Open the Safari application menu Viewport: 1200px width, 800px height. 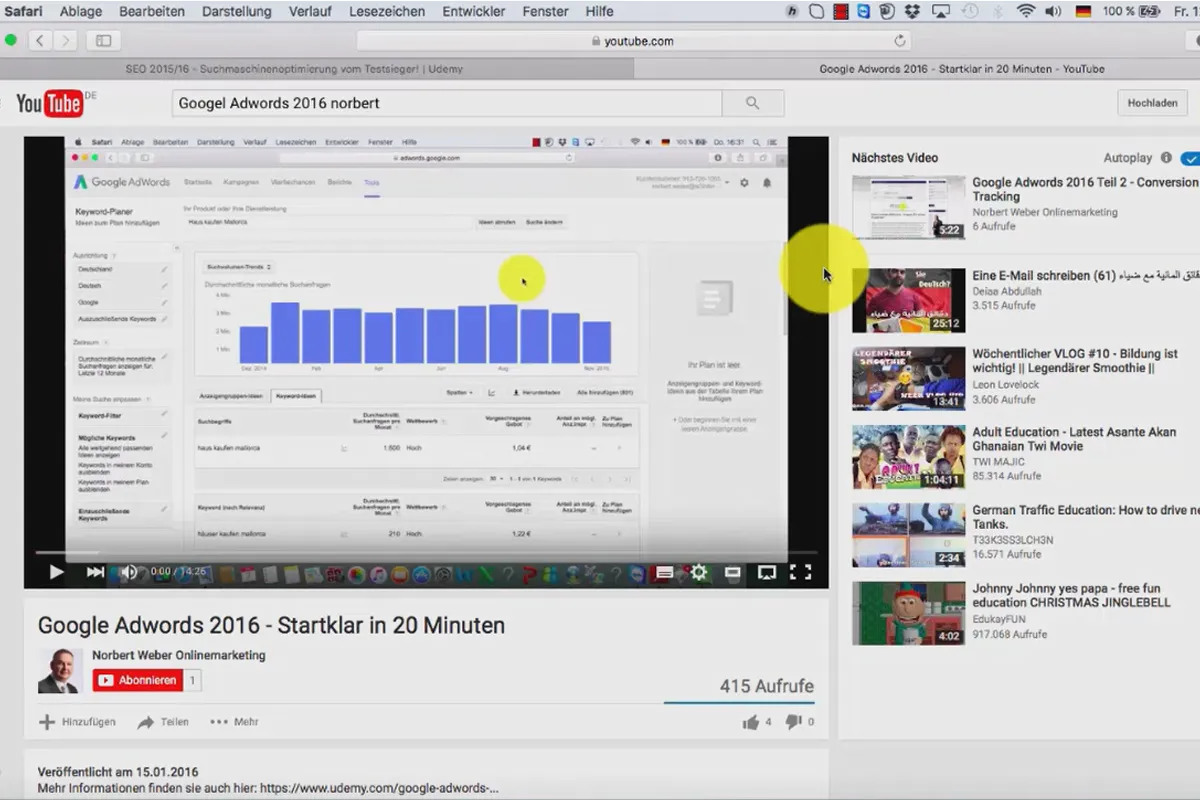[x=21, y=12]
